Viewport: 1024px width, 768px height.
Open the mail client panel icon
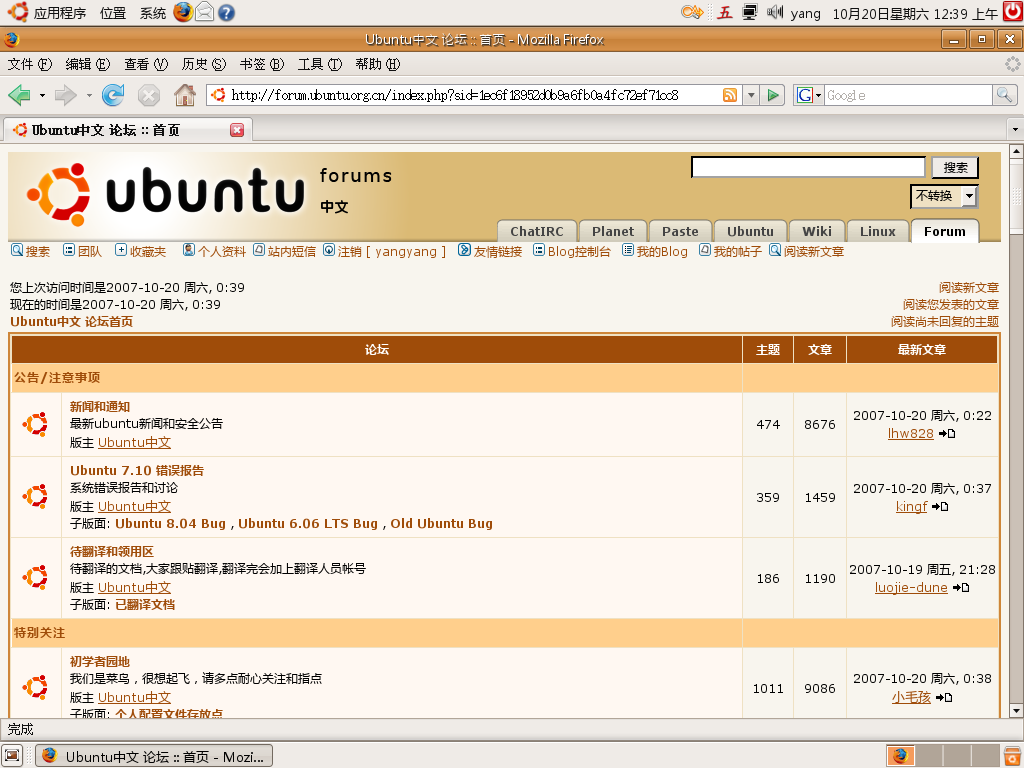[x=204, y=12]
